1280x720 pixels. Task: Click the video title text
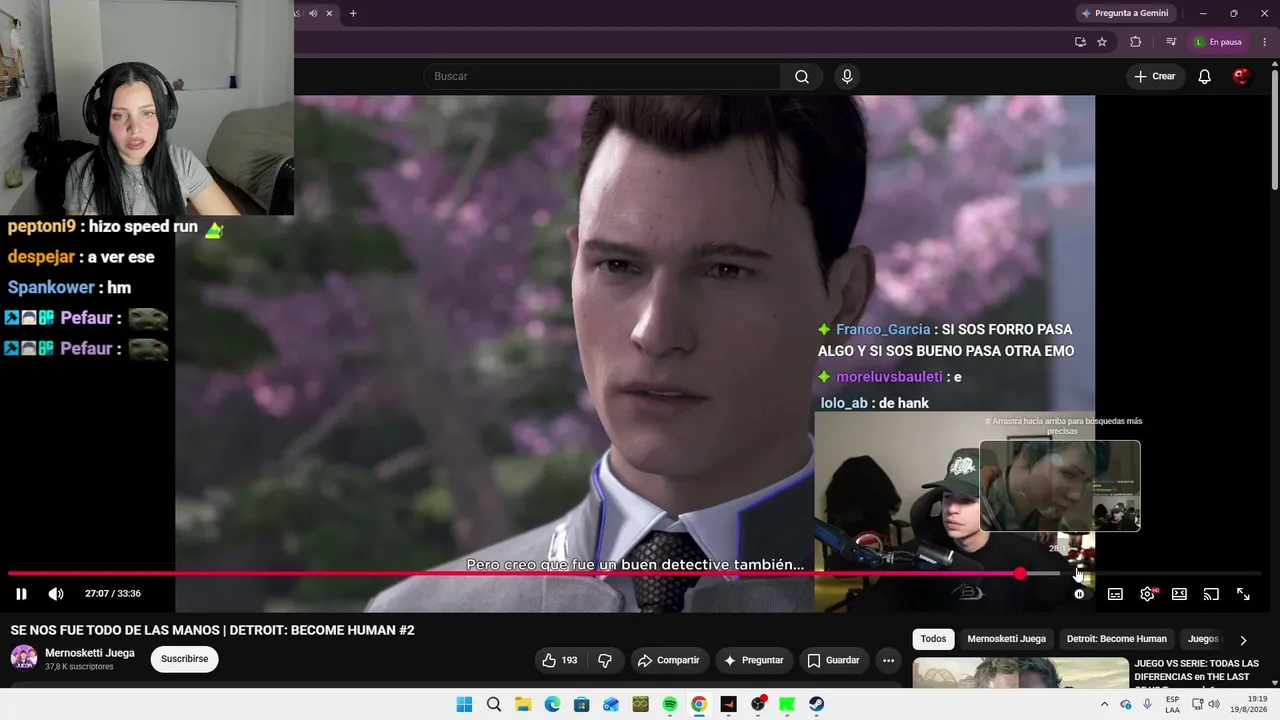click(x=212, y=630)
